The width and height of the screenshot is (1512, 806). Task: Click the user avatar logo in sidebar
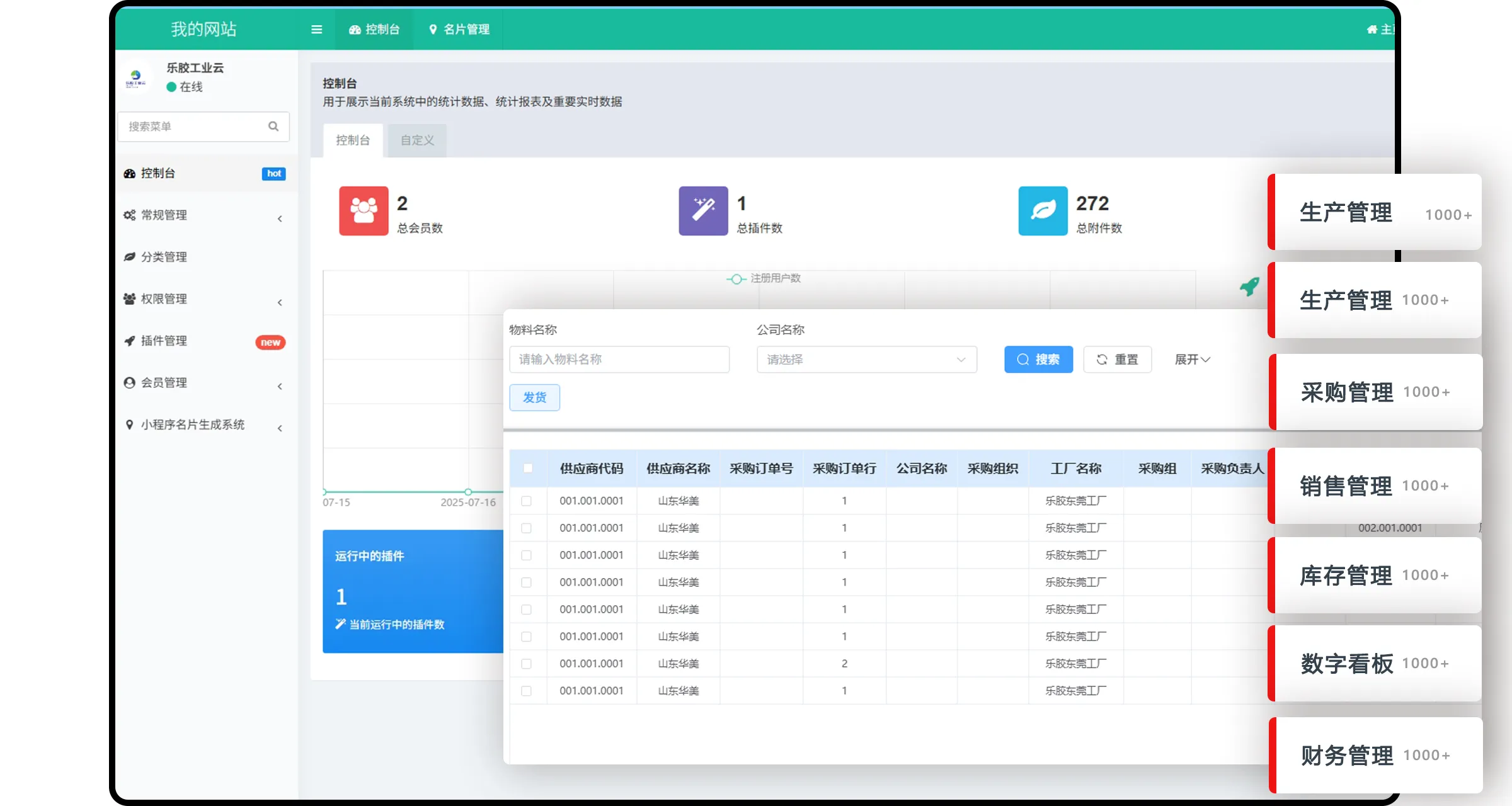tap(135, 78)
